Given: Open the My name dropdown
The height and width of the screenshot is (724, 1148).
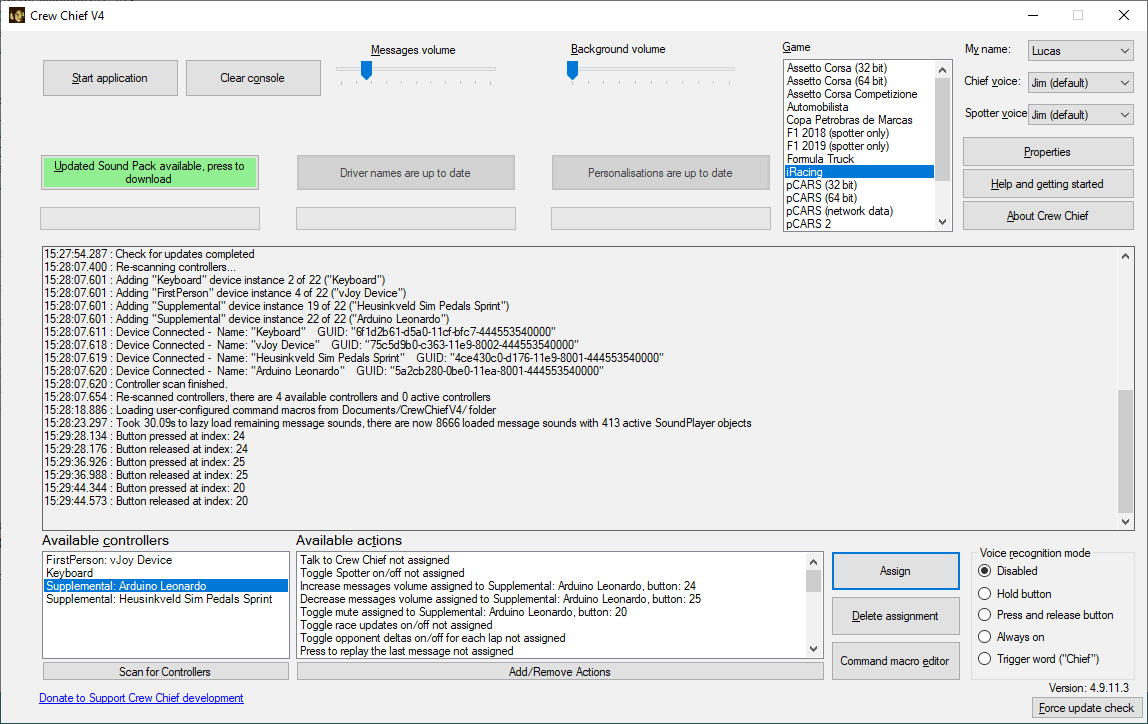Looking at the screenshot, I should coord(1081,51).
